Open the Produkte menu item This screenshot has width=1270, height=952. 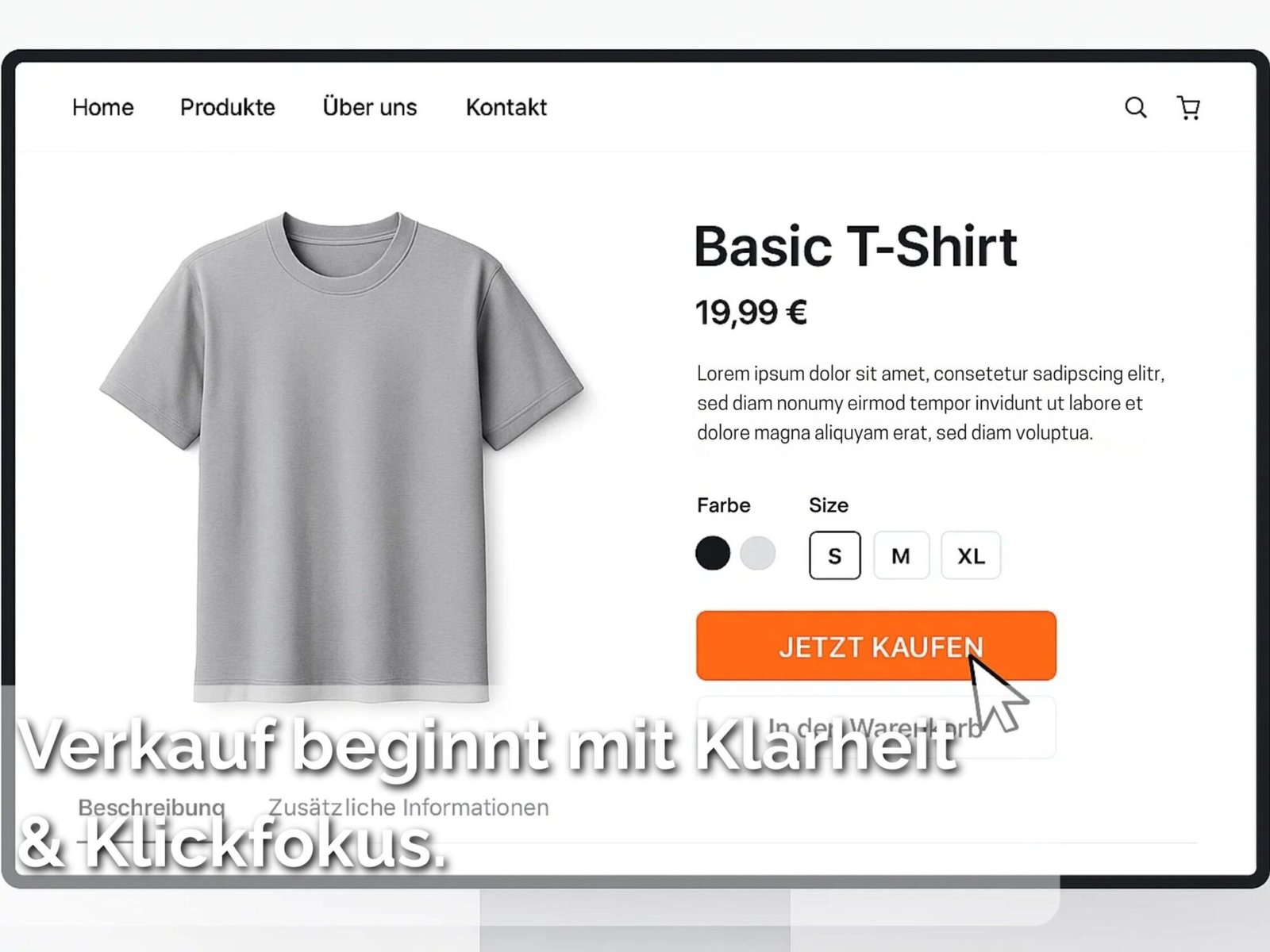point(227,107)
